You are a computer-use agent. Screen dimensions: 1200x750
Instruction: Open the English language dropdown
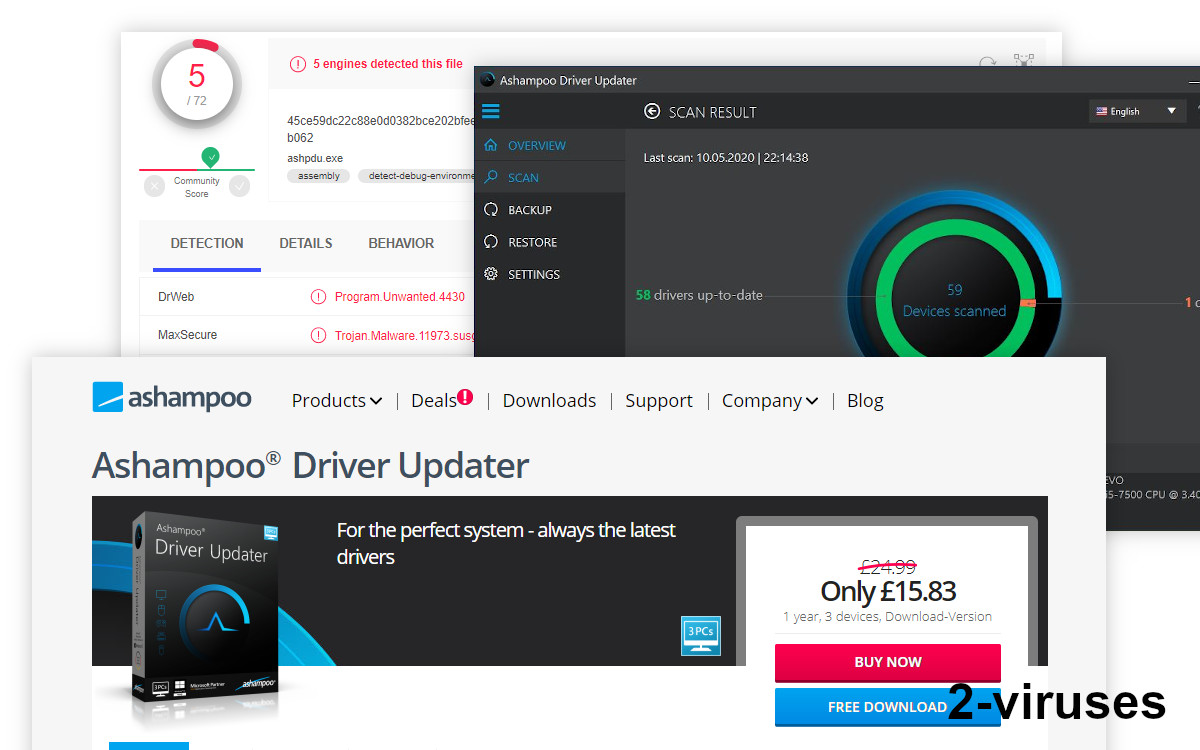pos(1136,111)
